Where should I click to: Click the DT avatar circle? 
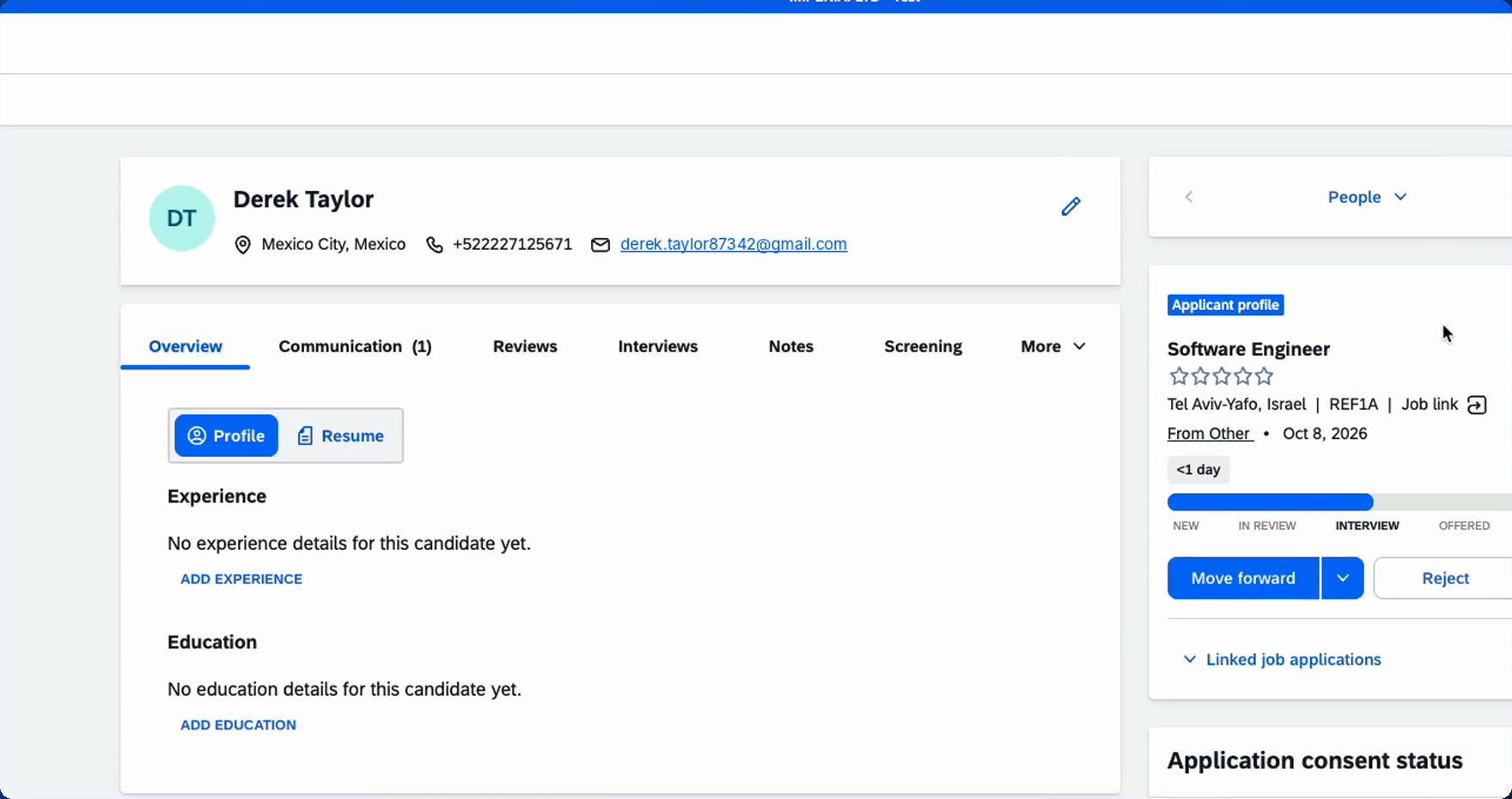point(182,218)
